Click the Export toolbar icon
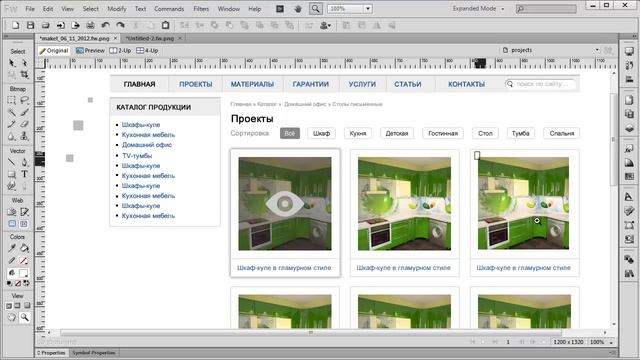This screenshot has height=360, width=640. click(x=76, y=25)
